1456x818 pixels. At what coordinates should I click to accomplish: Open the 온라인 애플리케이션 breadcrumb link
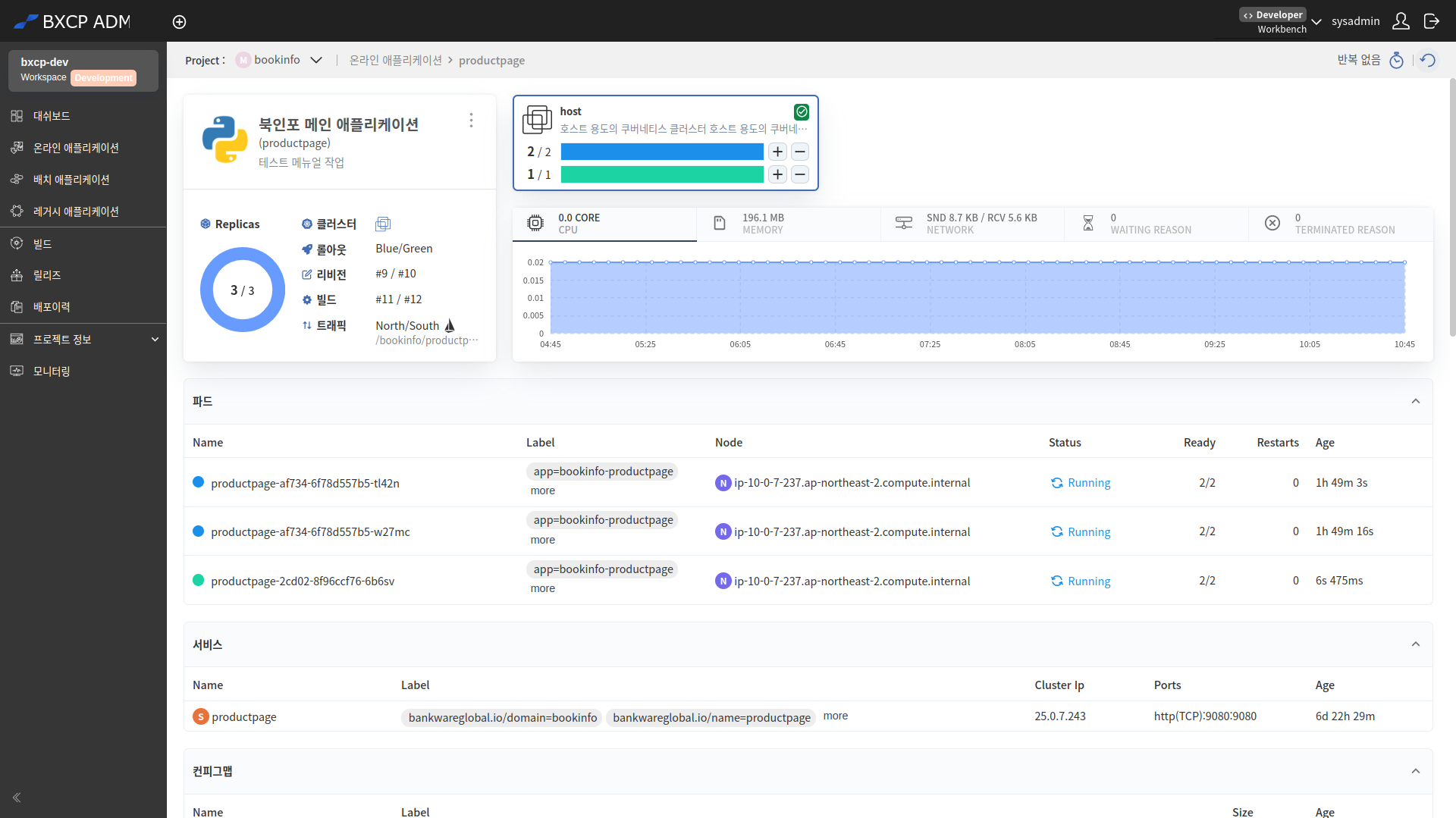[395, 60]
